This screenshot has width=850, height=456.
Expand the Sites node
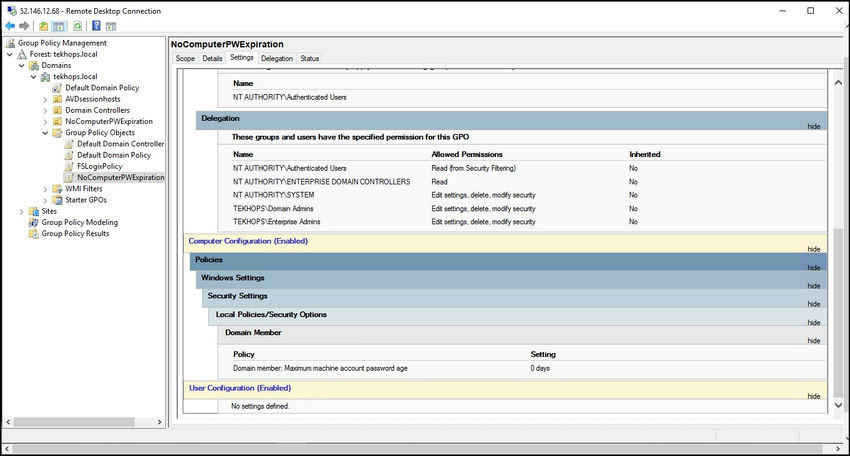(x=21, y=211)
